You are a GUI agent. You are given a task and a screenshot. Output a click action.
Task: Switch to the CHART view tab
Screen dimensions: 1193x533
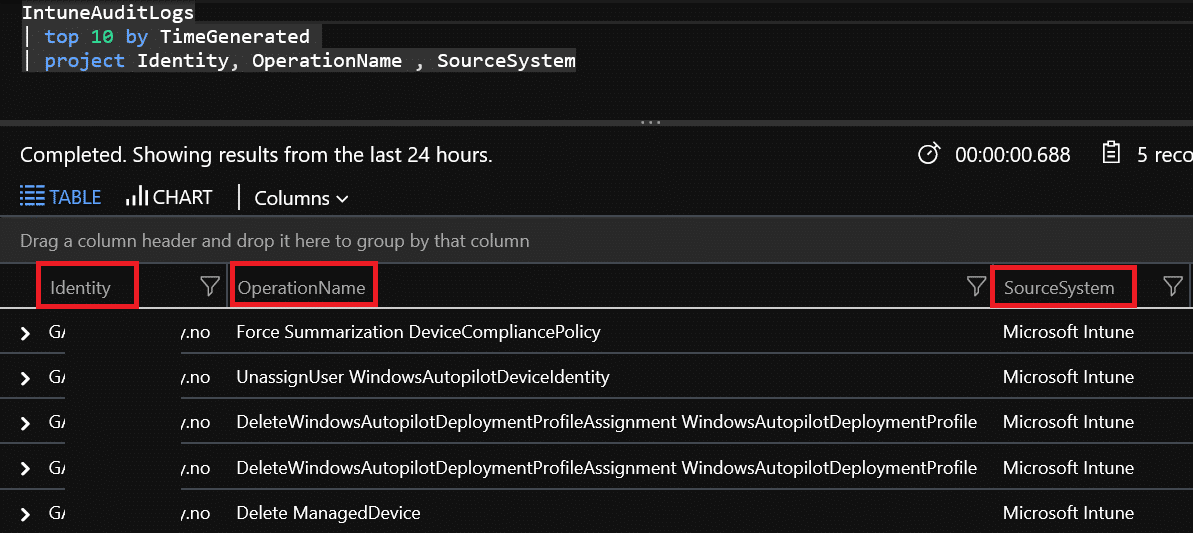[169, 197]
